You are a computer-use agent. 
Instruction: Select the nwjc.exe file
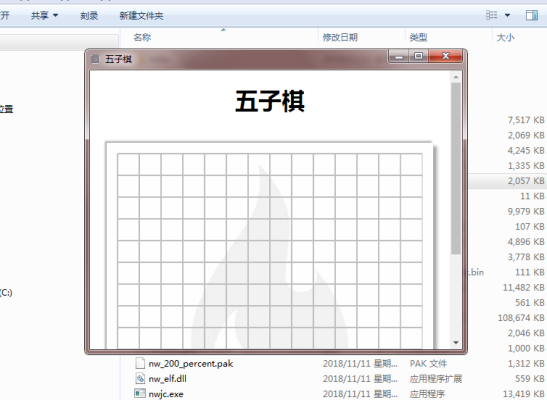[166, 394]
